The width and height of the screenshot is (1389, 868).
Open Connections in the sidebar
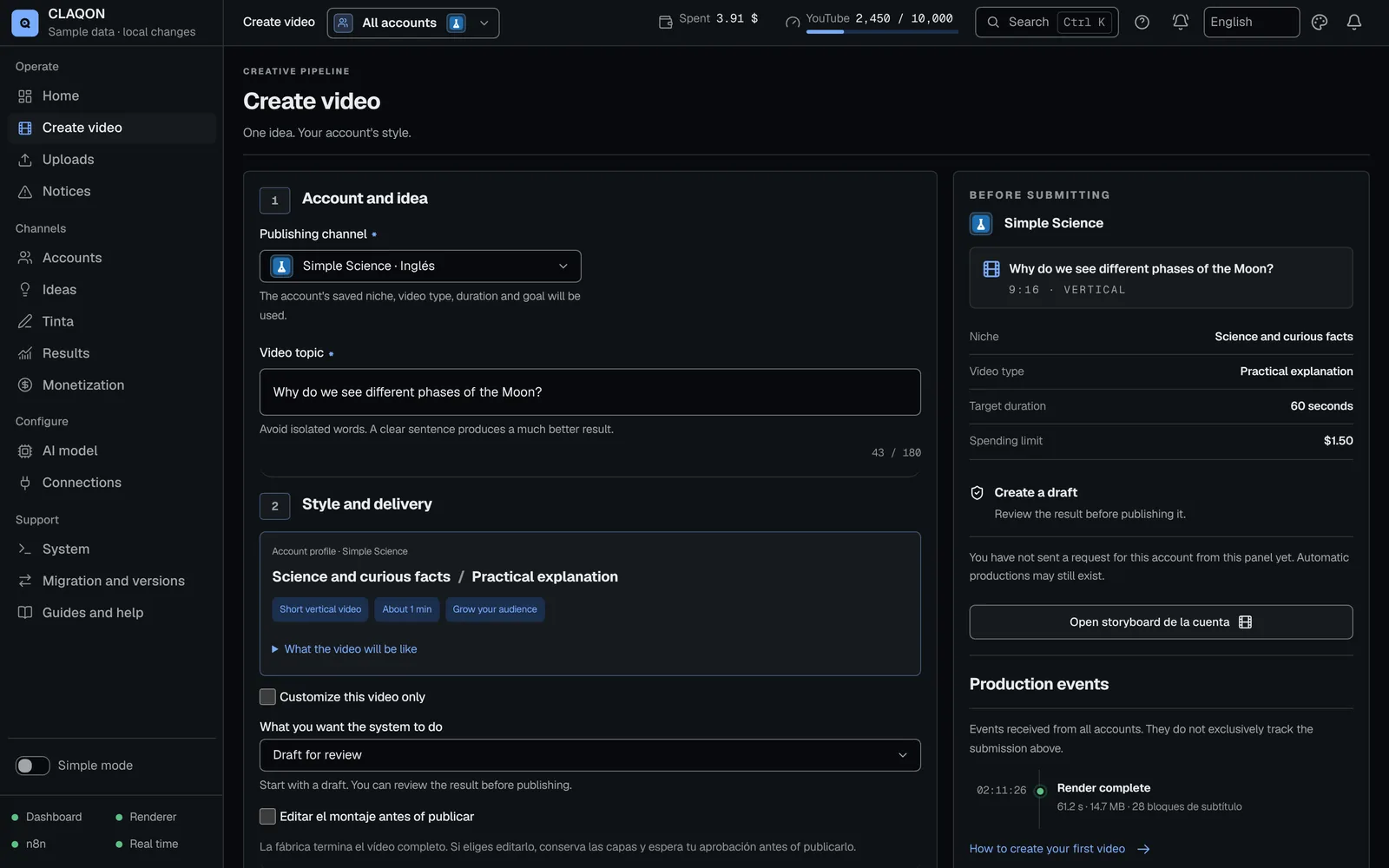tap(112, 483)
